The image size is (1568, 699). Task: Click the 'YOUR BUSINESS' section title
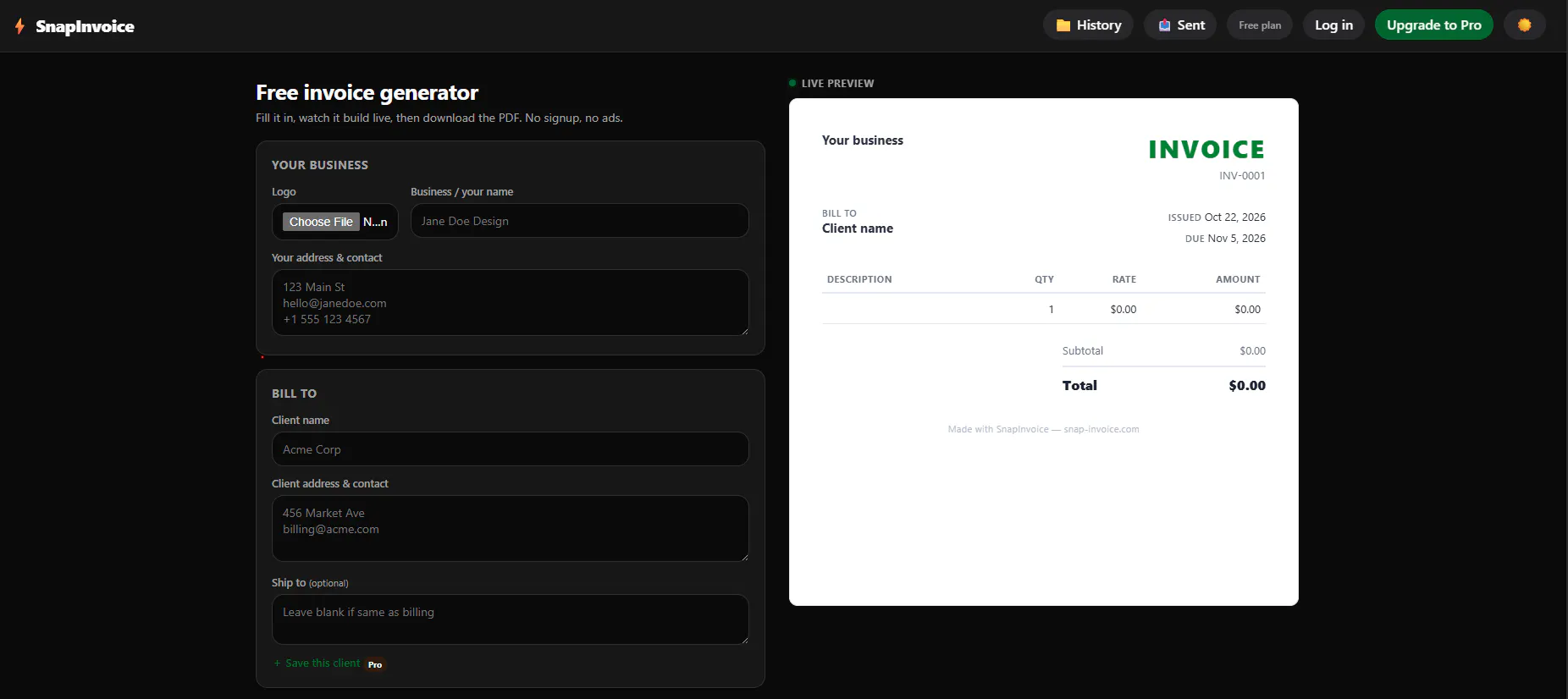320,165
